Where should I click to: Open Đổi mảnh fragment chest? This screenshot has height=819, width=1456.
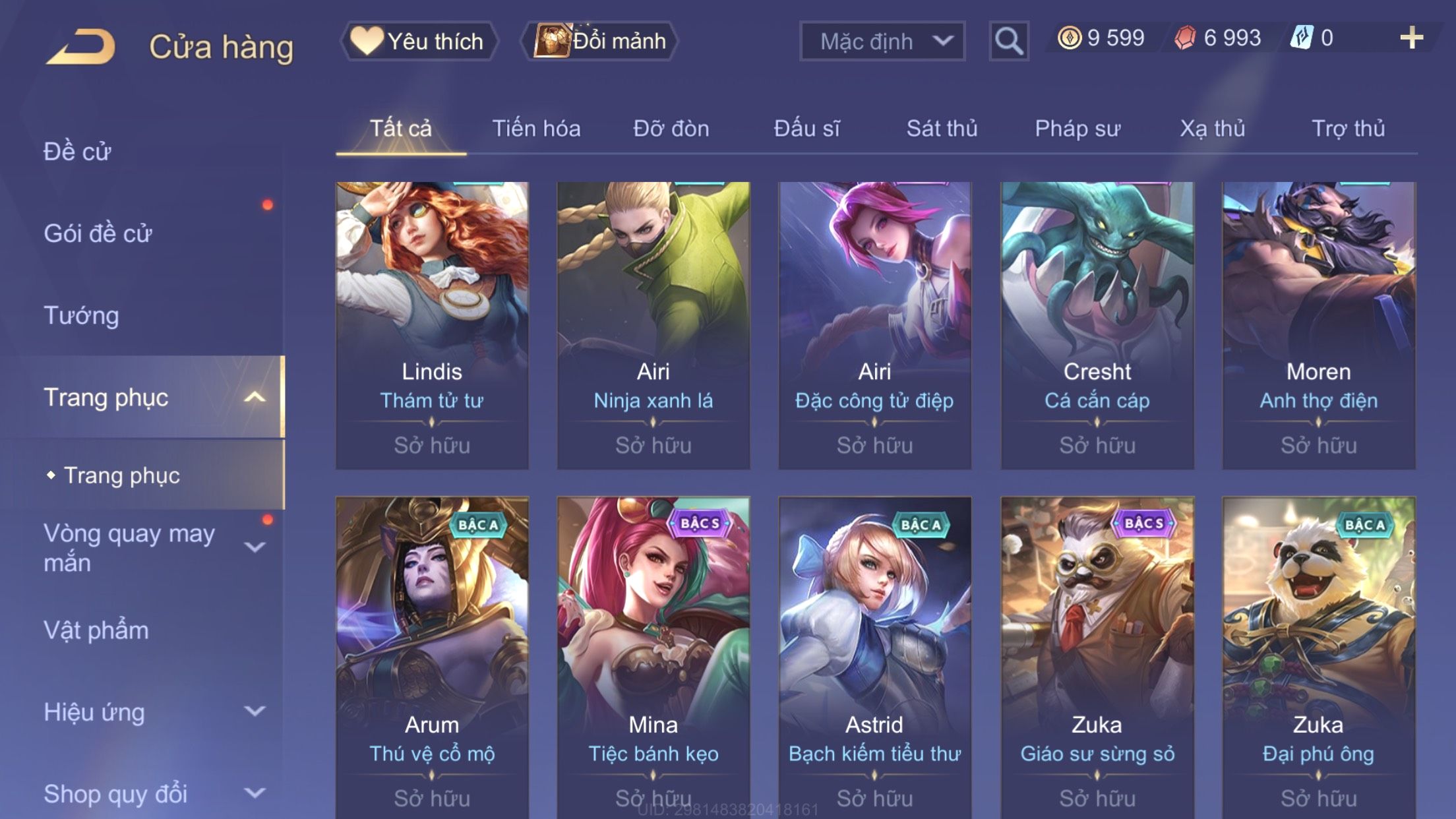tap(599, 41)
